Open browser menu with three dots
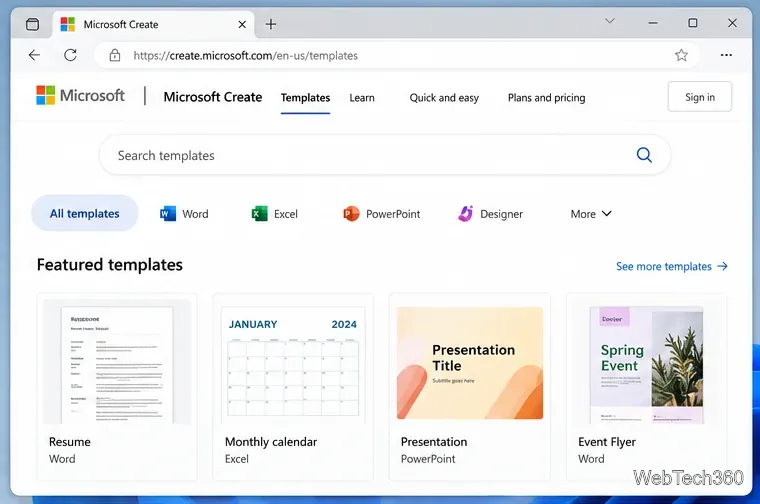The image size is (760, 504). click(x=726, y=55)
